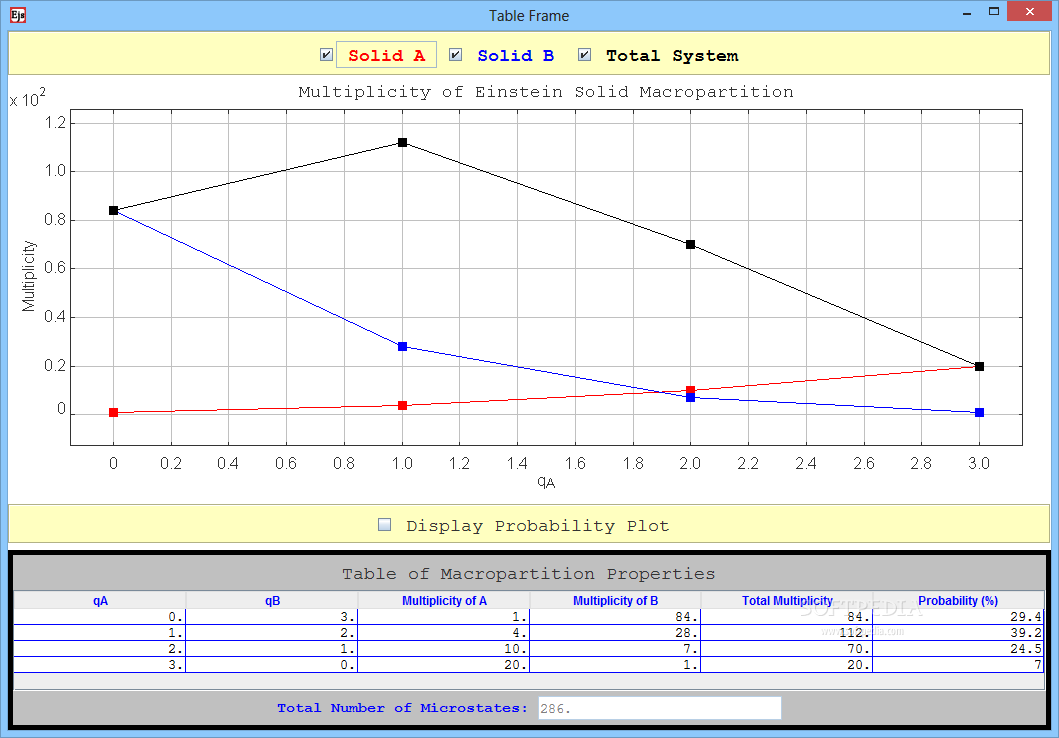Click black Total System point at qA 3.0
1059x738 pixels.
coord(979,367)
